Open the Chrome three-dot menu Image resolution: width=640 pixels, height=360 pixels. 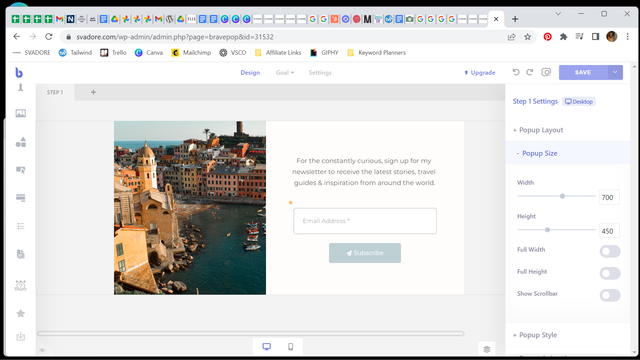pyautogui.click(x=627, y=37)
